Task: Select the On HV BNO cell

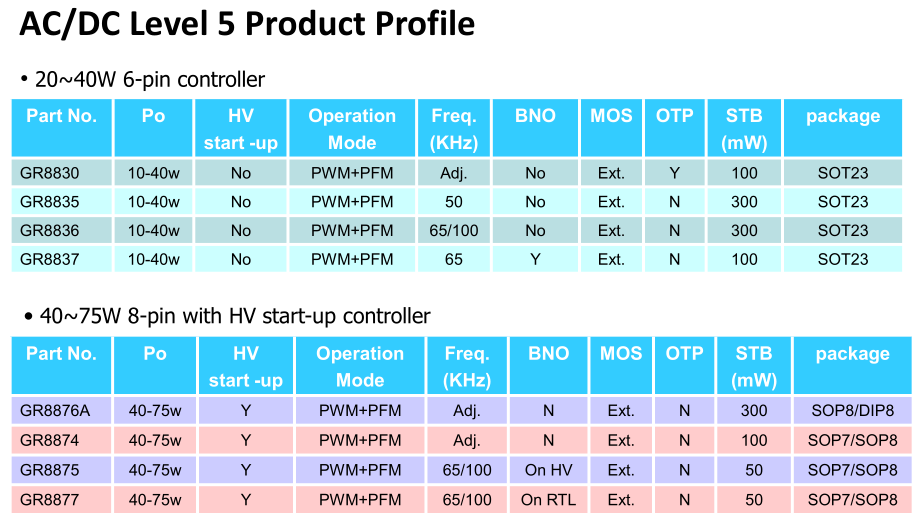Action: click(548, 470)
